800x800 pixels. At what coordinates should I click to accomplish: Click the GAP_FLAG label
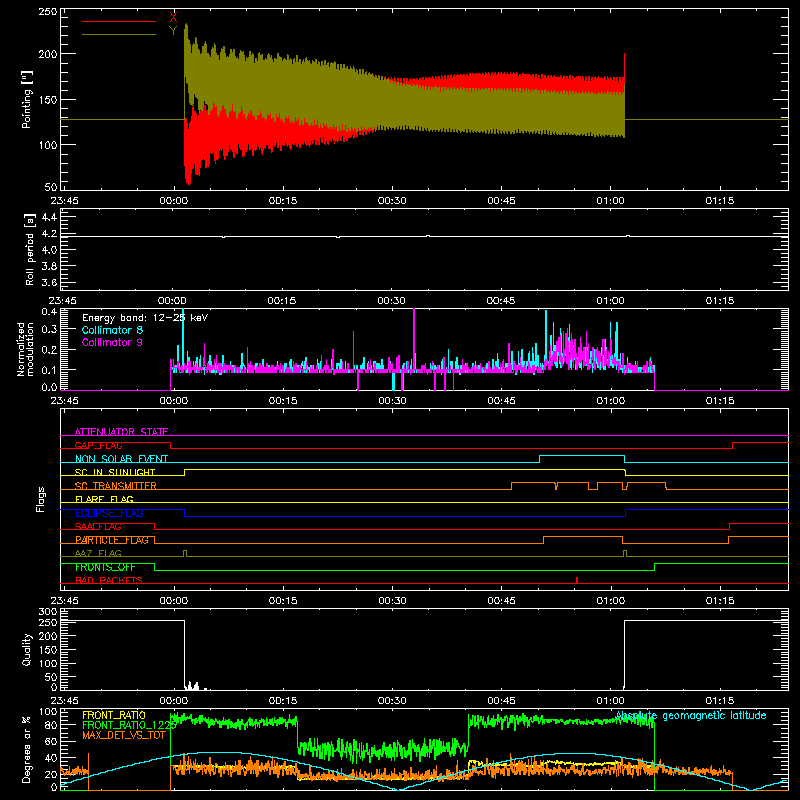(98, 445)
